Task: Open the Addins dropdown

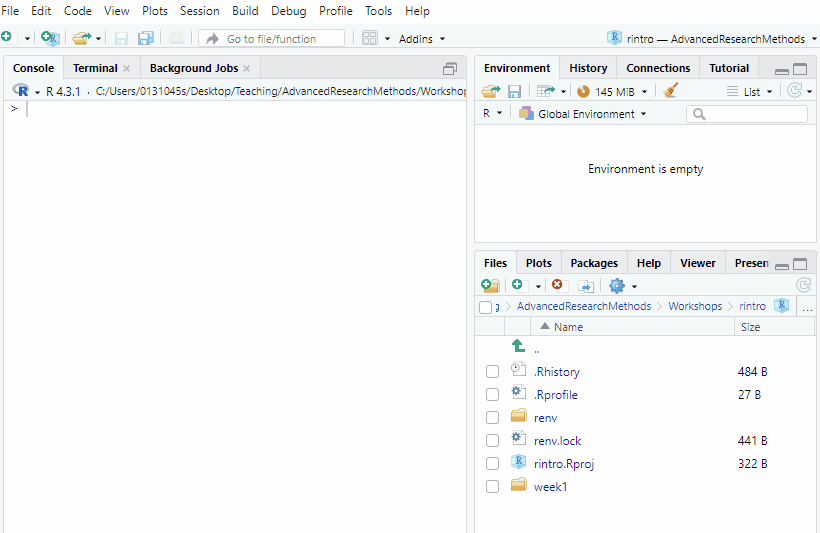Action: (421, 39)
